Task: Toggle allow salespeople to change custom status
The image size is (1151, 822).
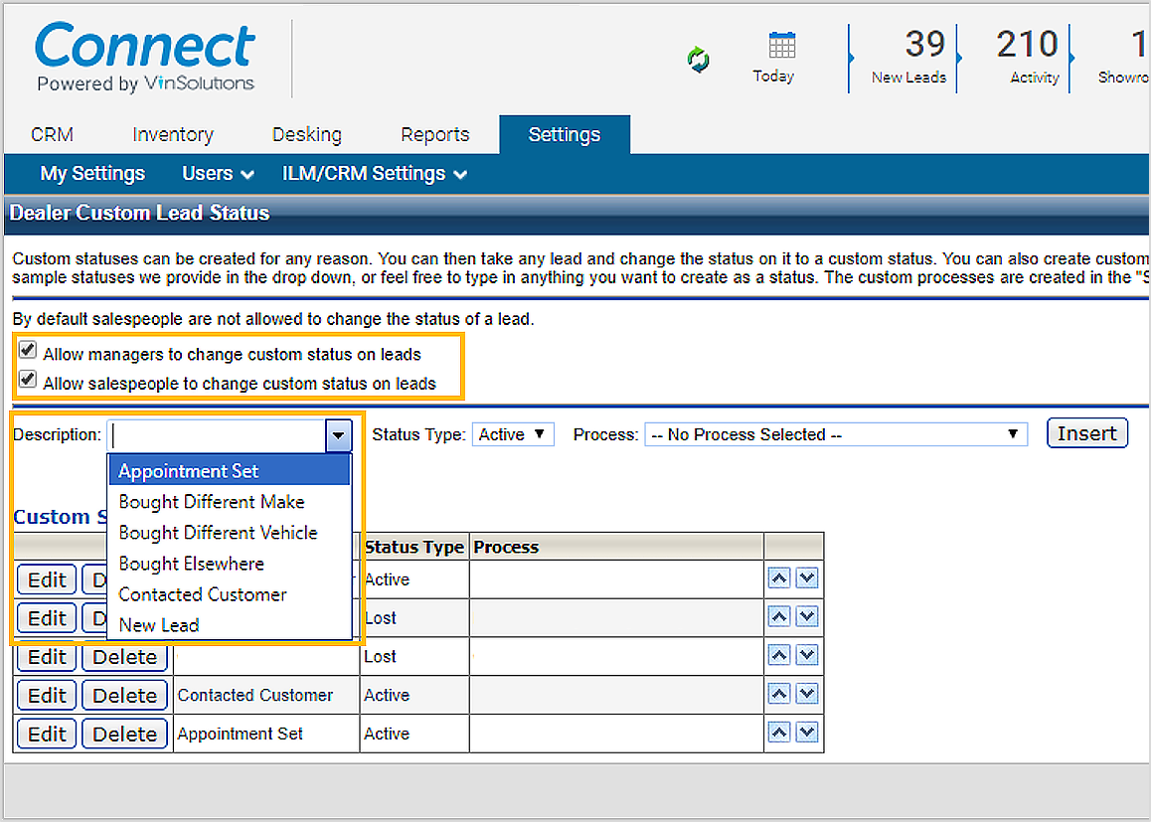Action: 27,379
